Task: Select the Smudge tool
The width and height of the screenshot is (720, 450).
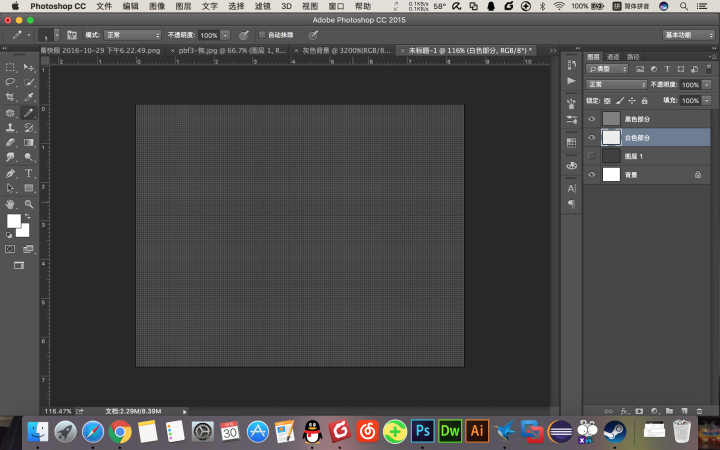Action: point(10,157)
